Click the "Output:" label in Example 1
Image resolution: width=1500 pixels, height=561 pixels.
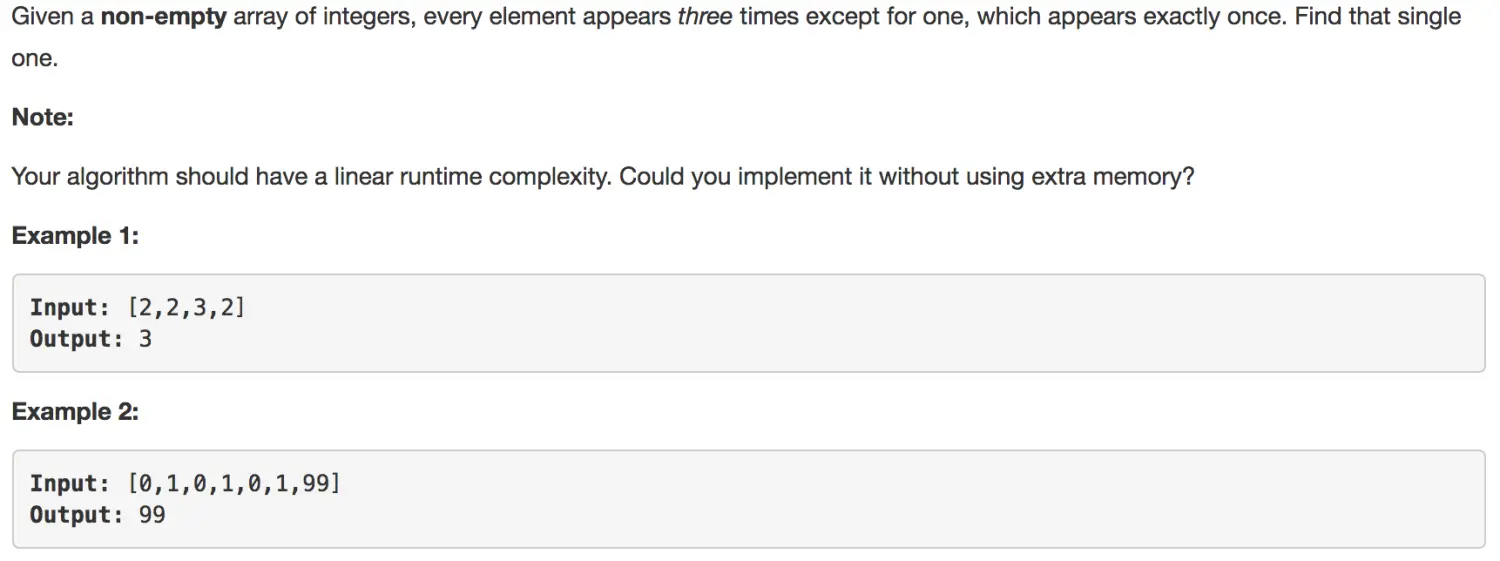pyautogui.click(x=76, y=339)
